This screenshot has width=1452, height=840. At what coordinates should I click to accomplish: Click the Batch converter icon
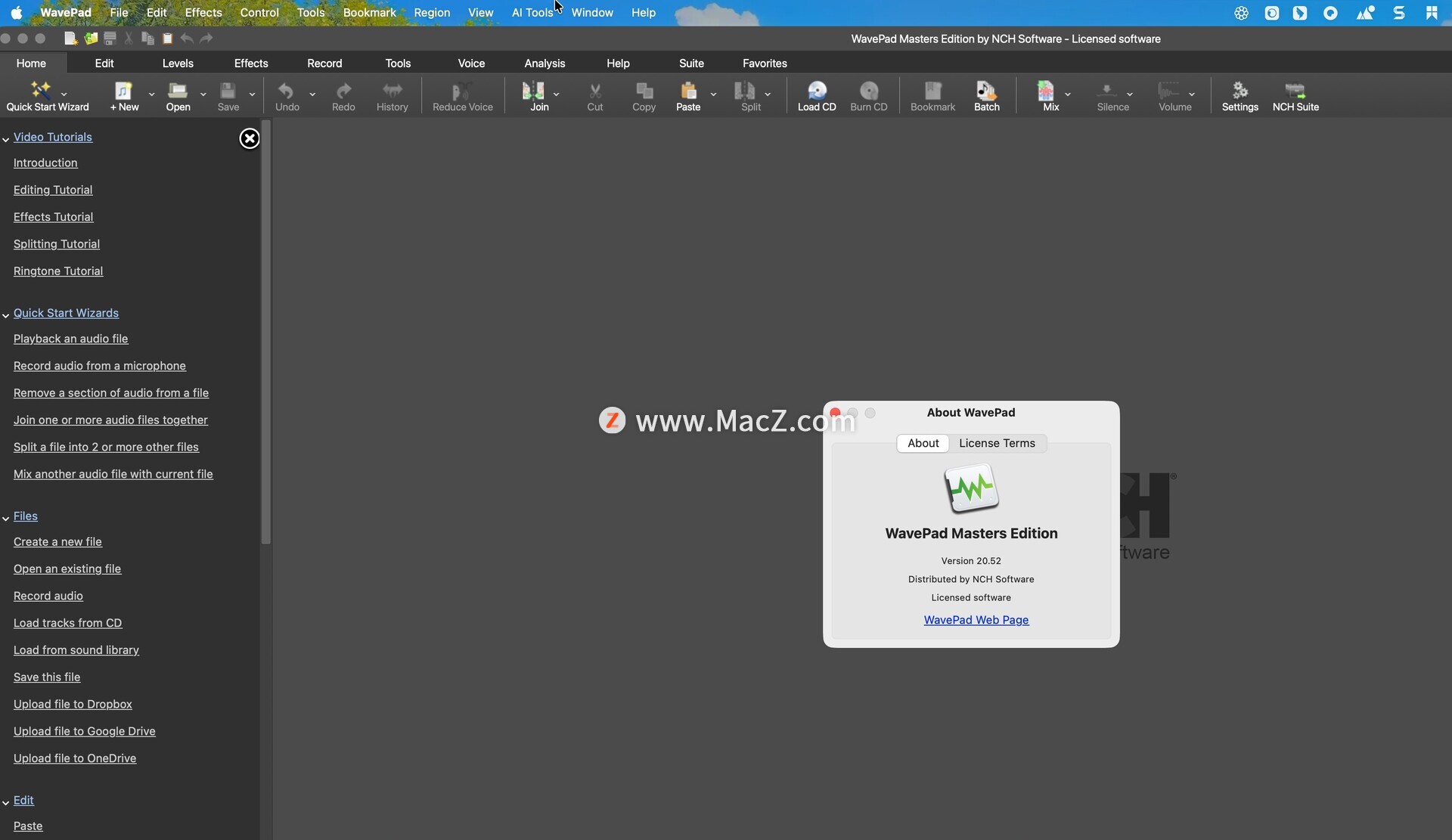[986, 91]
